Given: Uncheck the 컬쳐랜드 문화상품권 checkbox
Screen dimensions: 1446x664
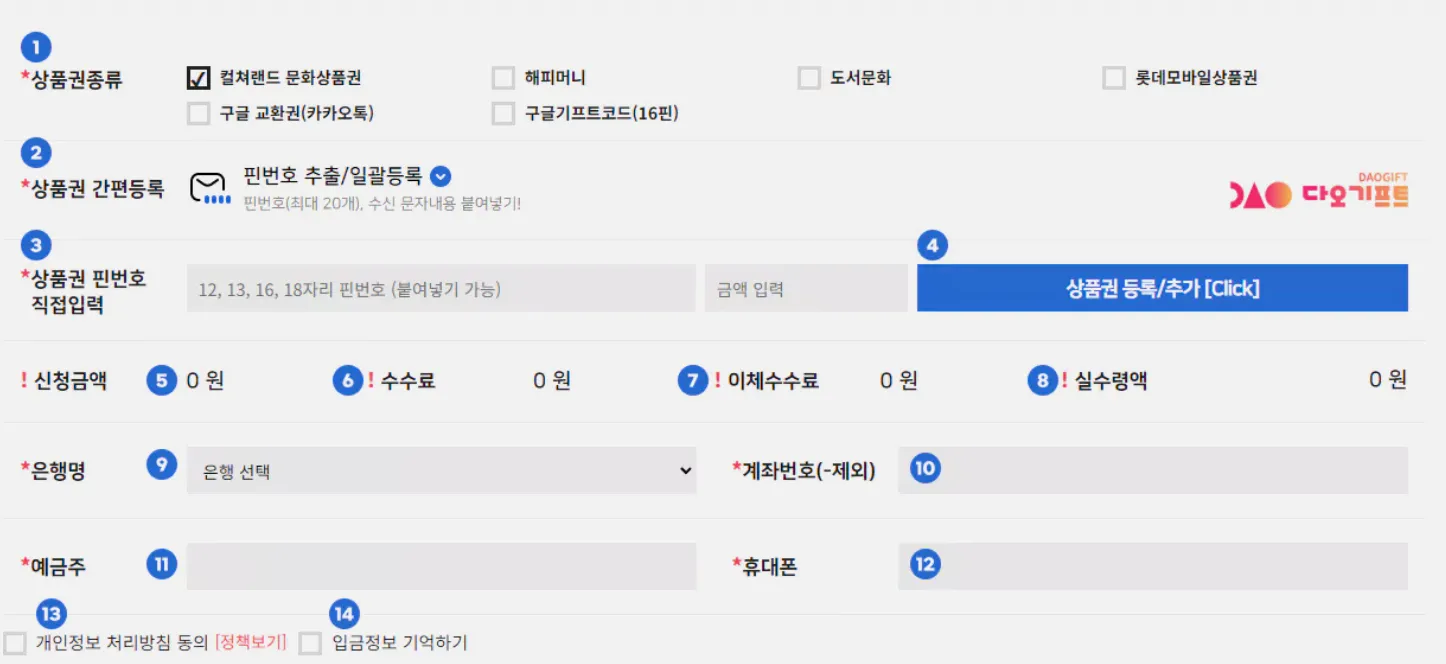Looking at the screenshot, I should click(198, 78).
